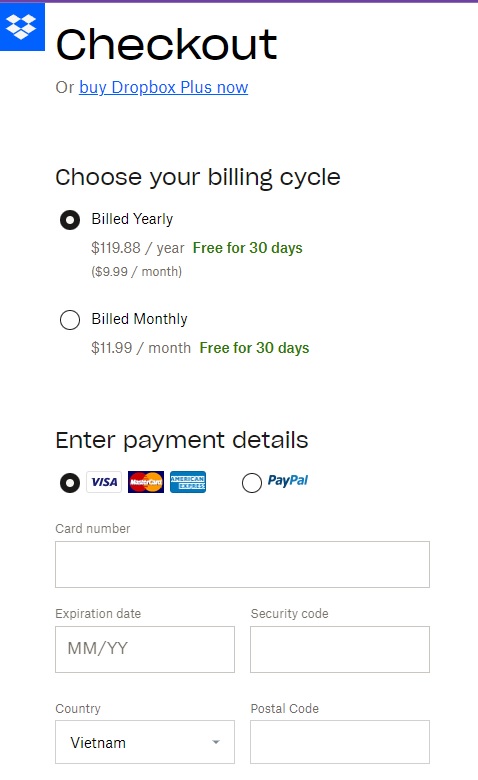Click the Billed Monthly label text

tap(139, 319)
